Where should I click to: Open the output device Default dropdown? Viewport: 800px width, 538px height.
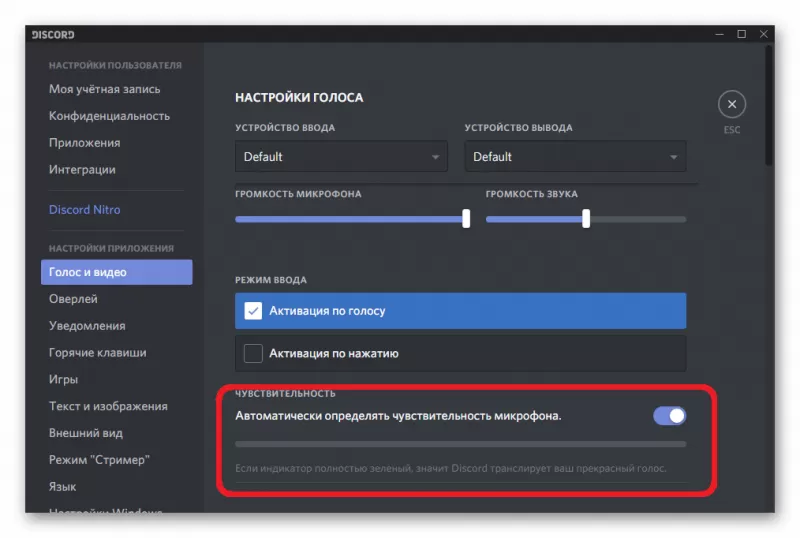point(575,156)
